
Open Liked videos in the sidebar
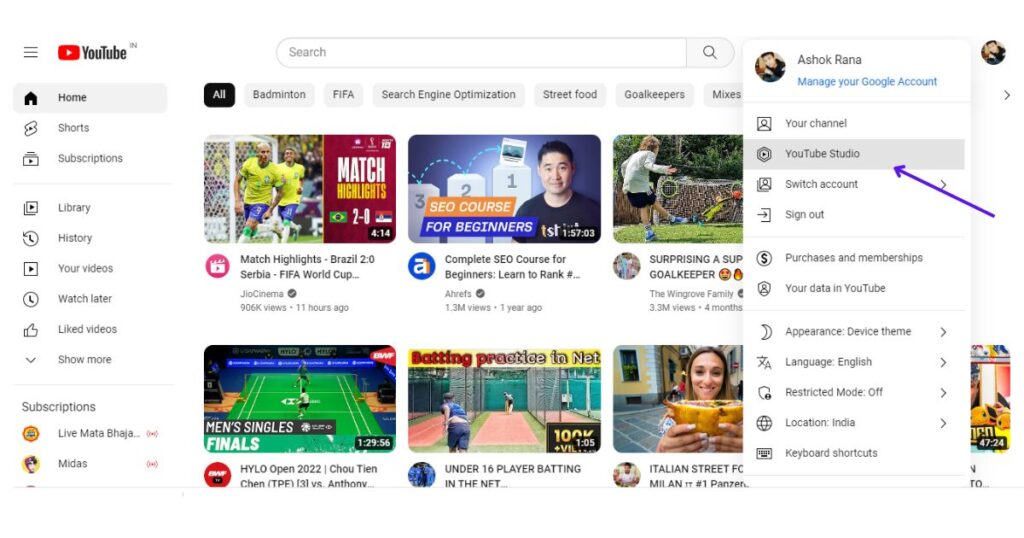click(89, 330)
